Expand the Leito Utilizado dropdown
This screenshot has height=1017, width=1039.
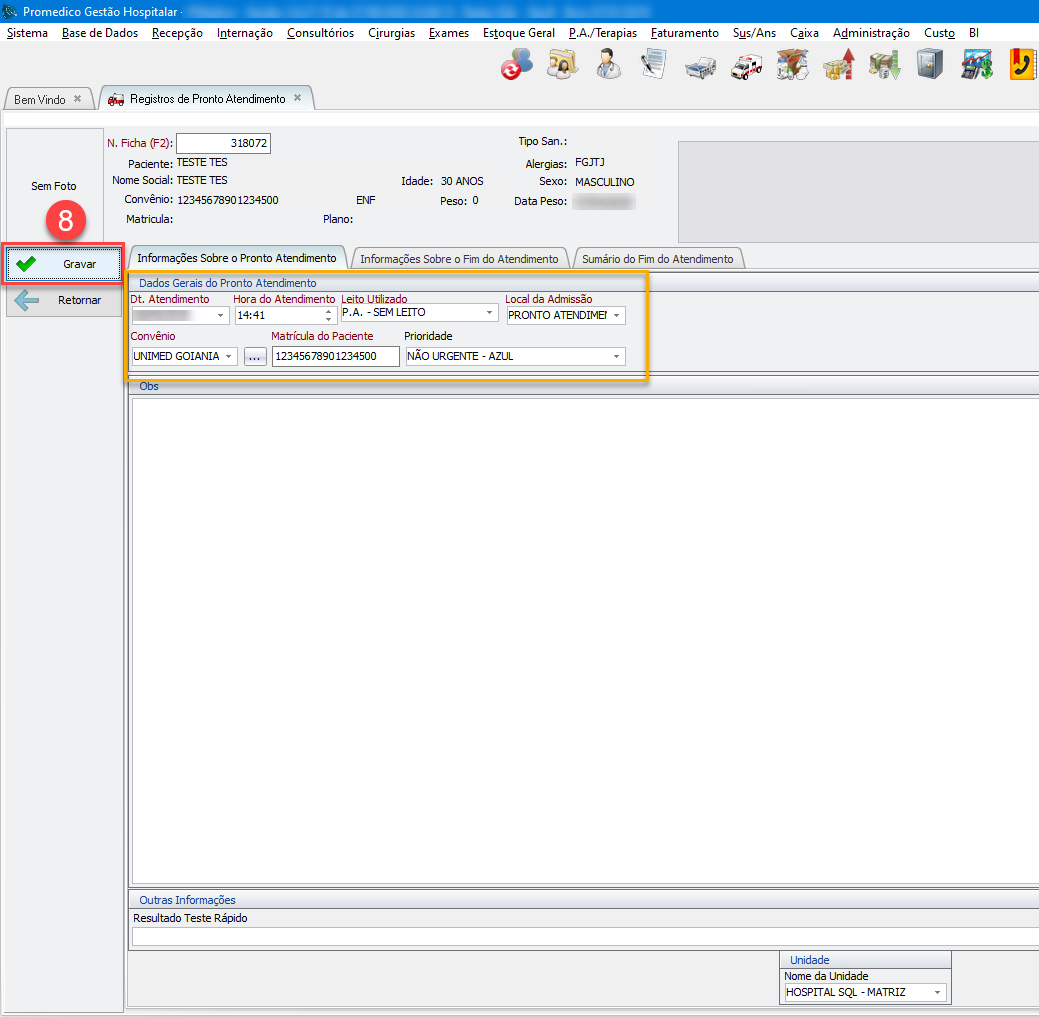tap(489, 313)
